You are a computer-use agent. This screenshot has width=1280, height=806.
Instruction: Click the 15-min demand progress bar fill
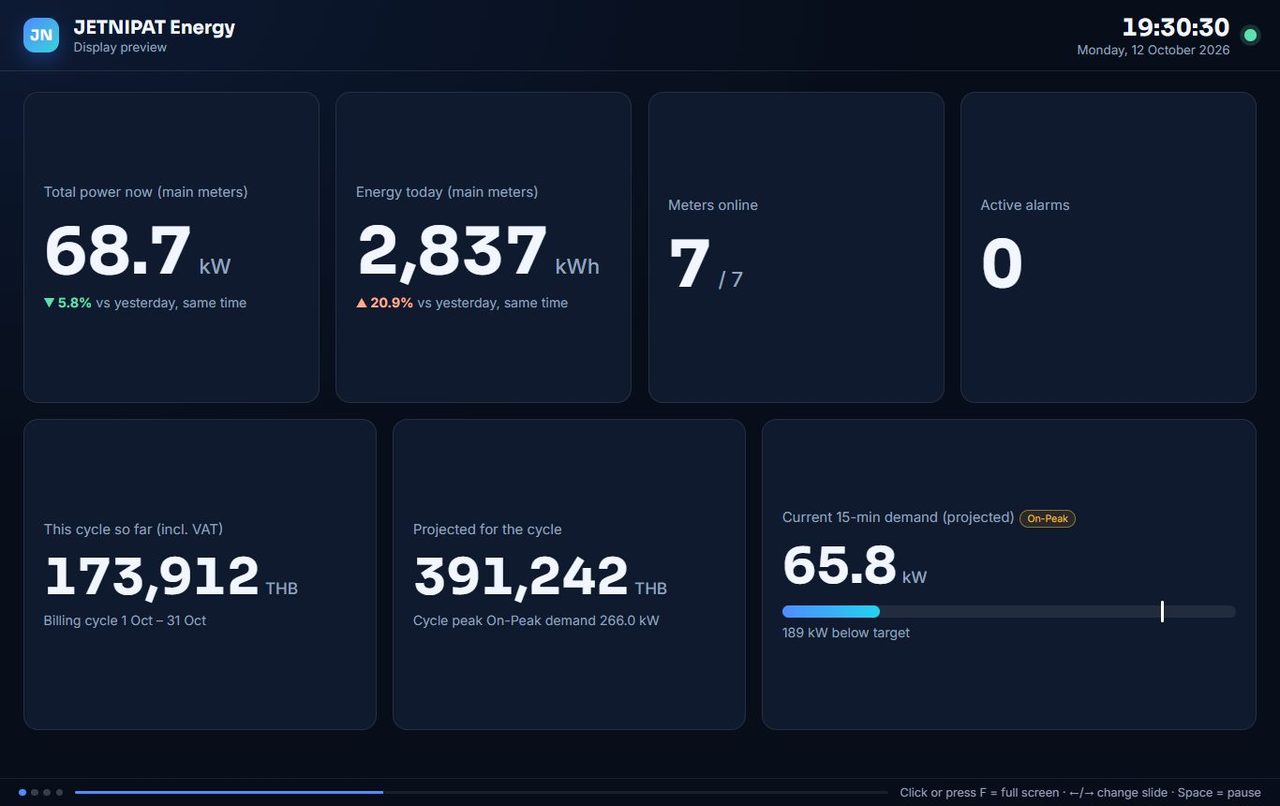(831, 611)
